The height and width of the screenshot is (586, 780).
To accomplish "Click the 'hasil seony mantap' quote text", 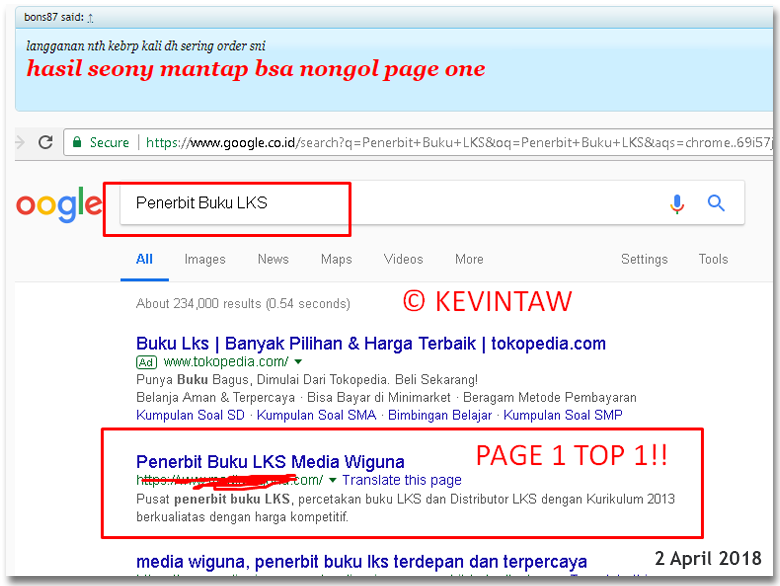I will point(256,69).
